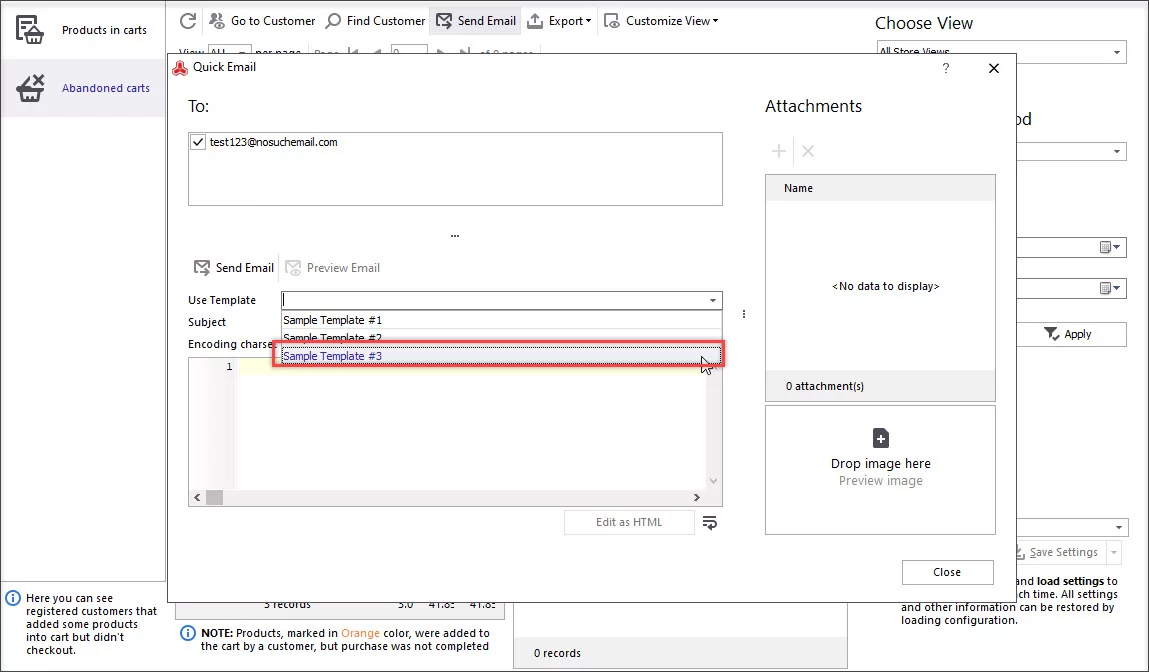Image resolution: width=1149 pixels, height=672 pixels.
Task: Toggle word wrap icon beside Edit as HTML
Action: (x=709, y=523)
